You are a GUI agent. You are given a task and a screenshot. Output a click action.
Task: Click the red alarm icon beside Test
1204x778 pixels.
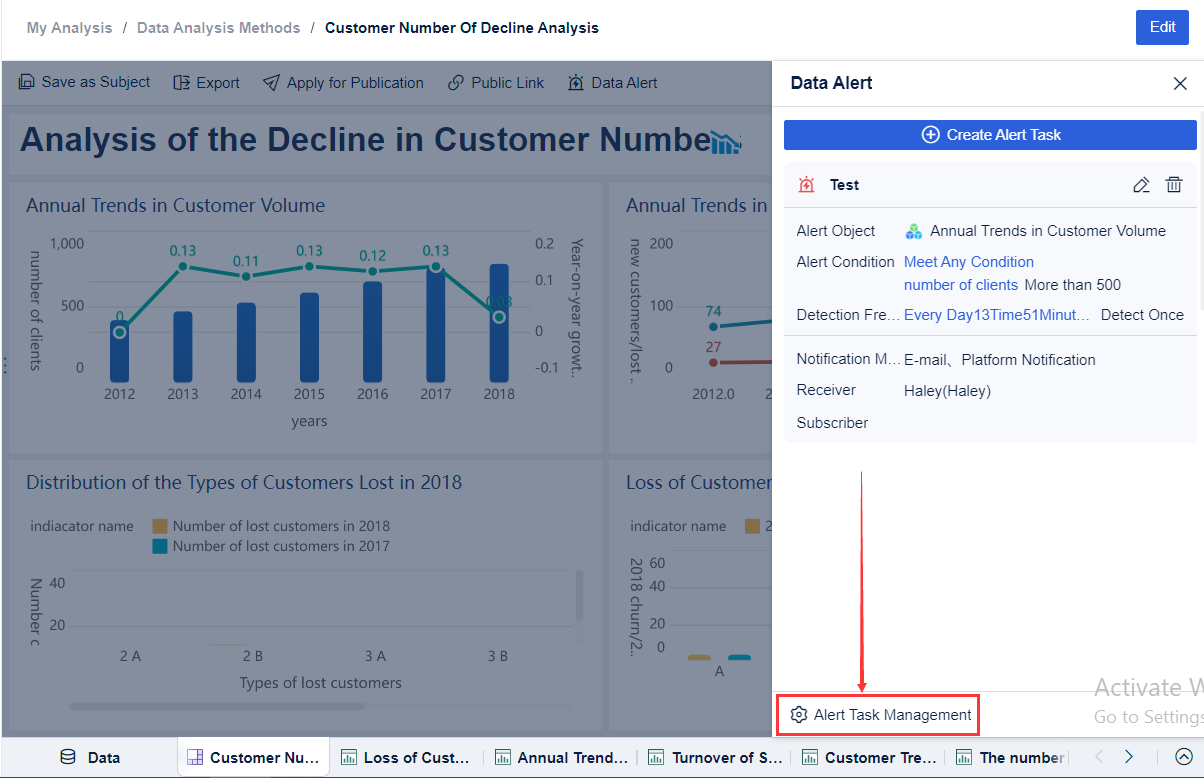point(806,185)
